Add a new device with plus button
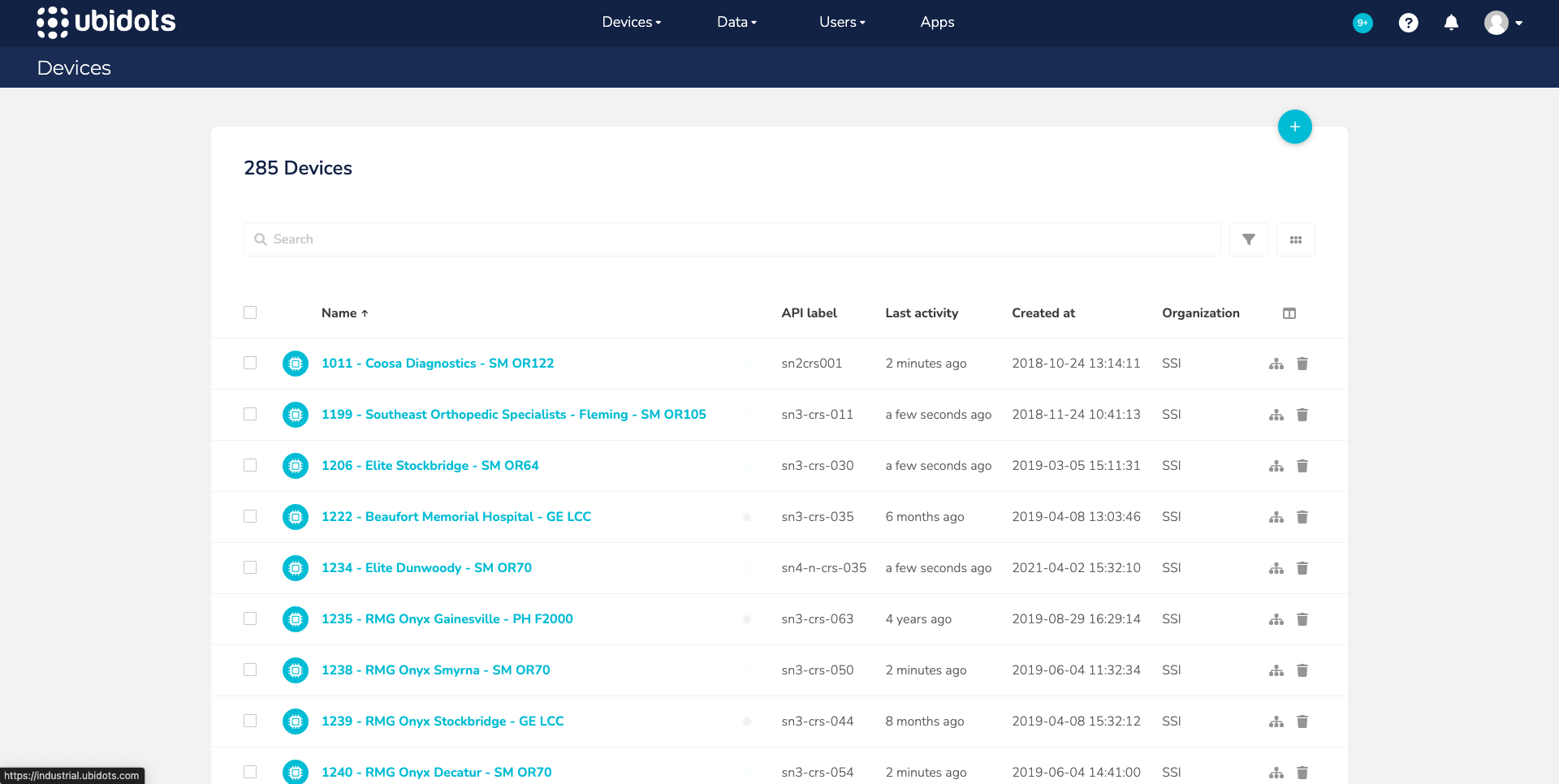 (x=1294, y=127)
